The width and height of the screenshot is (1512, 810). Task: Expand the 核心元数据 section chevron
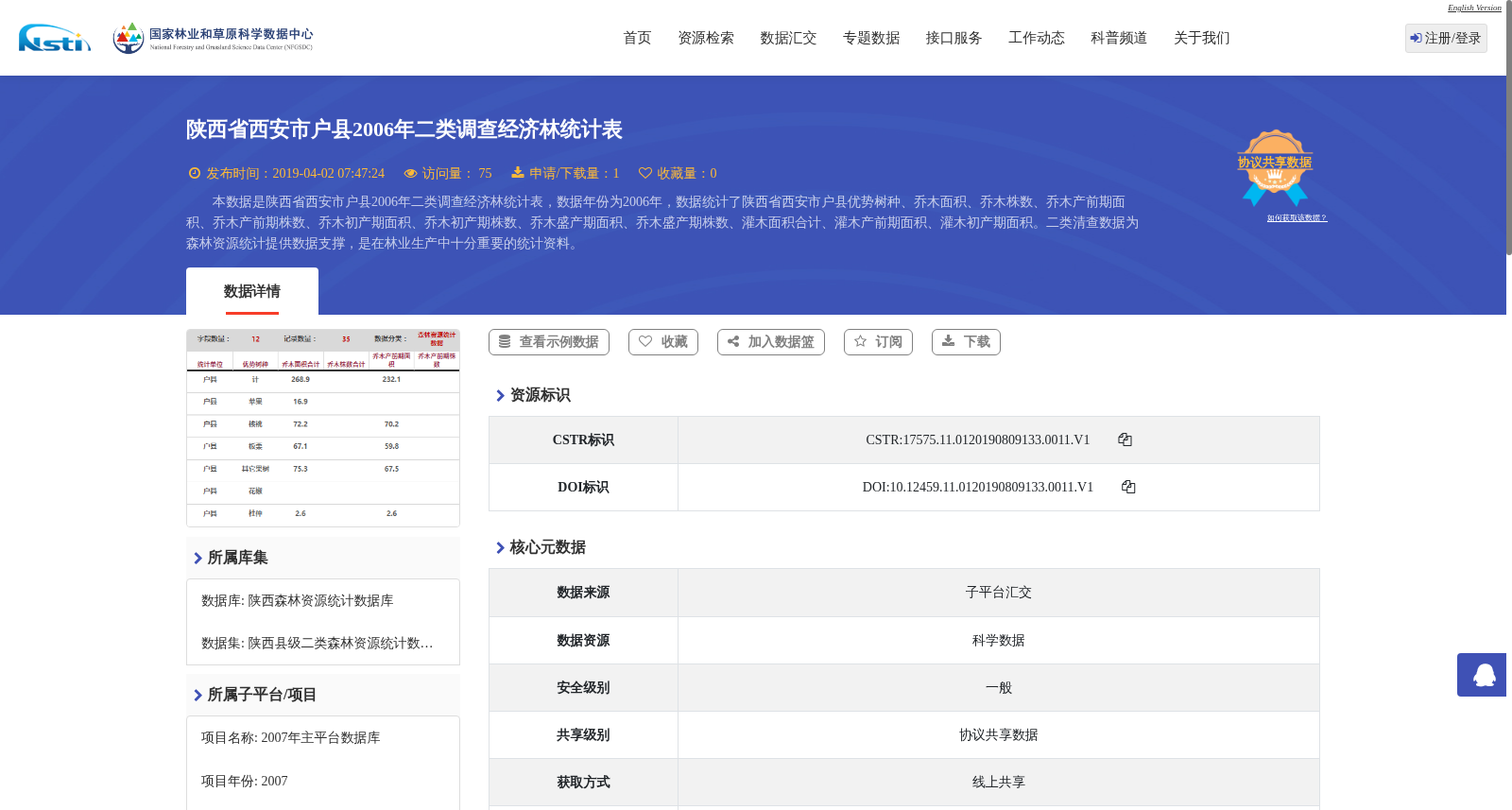point(500,547)
